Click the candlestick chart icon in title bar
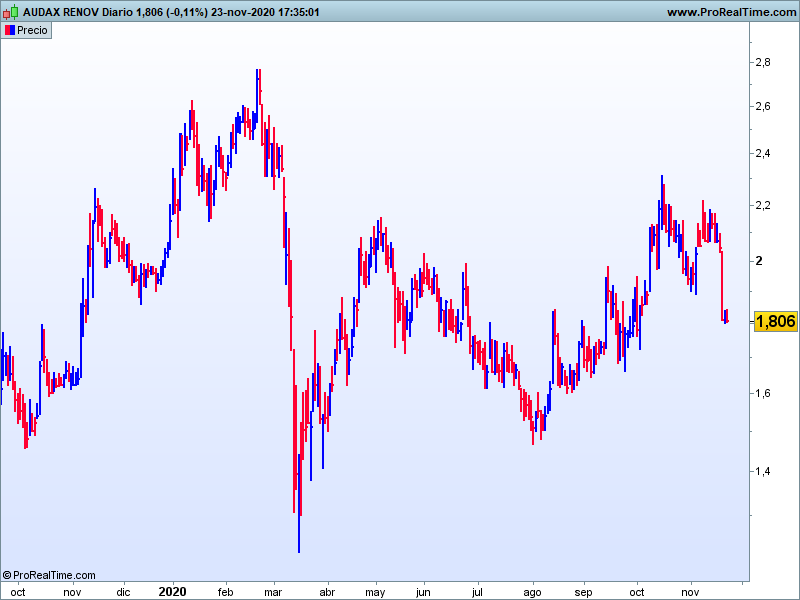The image size is (800, 600). [x=12, y=12]
